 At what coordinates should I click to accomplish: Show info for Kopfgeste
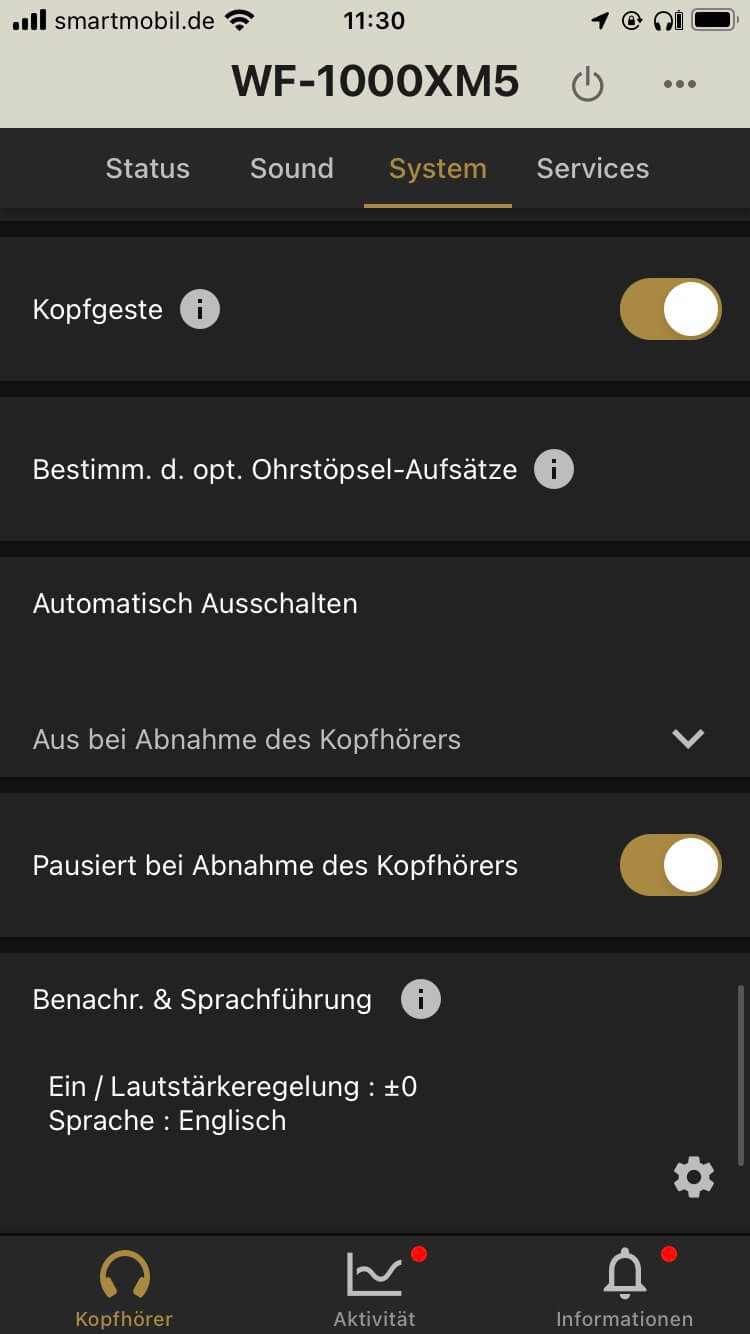coord(200,309)
